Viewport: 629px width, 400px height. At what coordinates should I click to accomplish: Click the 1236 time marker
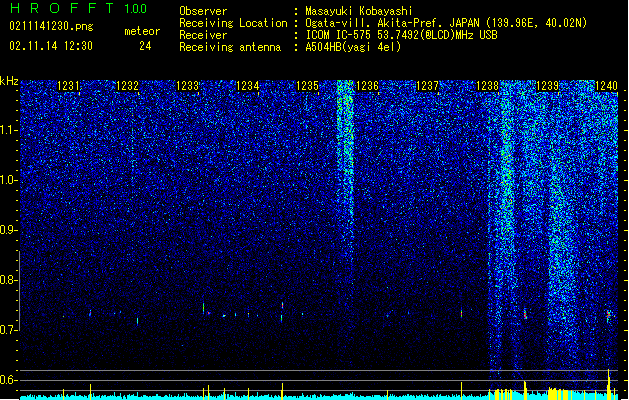point(367,86)
